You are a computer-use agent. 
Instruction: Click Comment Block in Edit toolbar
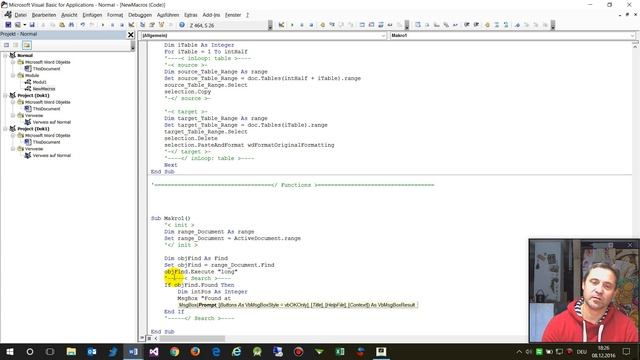[497, 25]
